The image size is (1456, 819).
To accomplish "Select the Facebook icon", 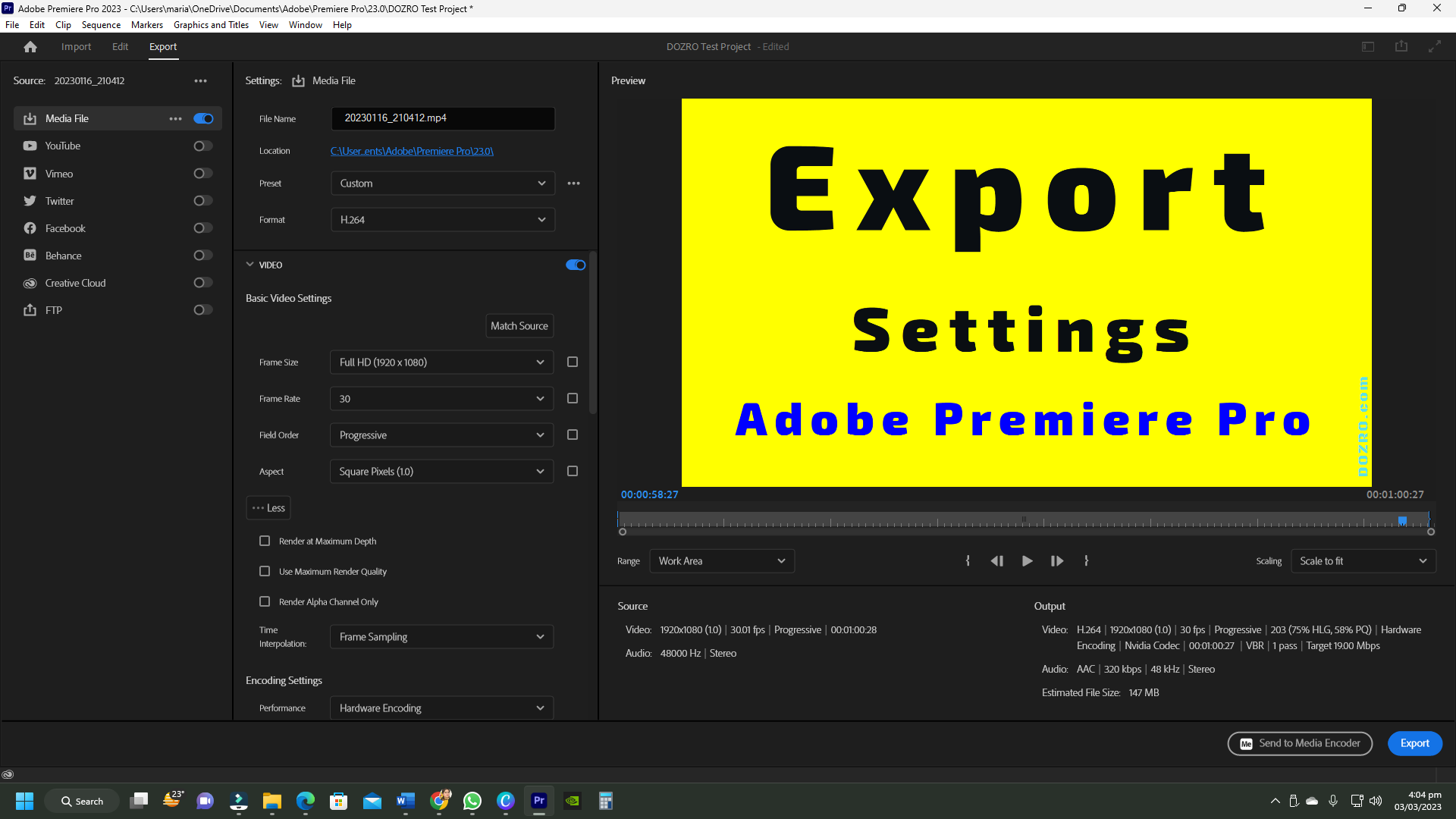I will coord(30,227).
